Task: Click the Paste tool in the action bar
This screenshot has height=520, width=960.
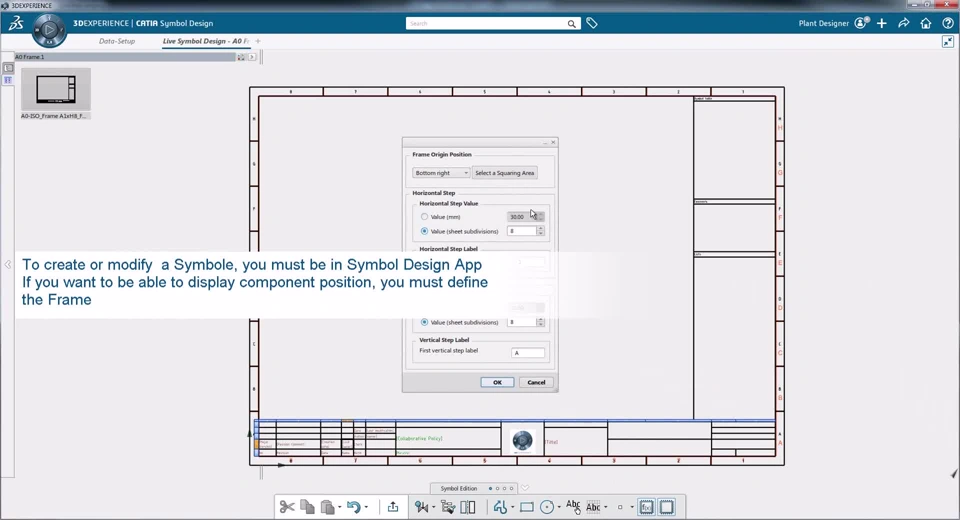Action: click(328, 507)
